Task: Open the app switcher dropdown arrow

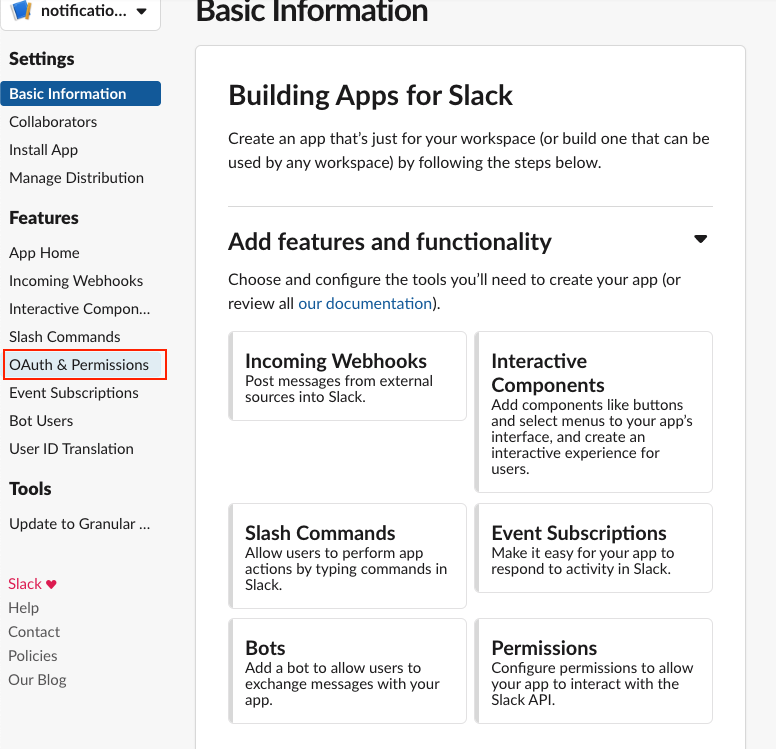Action: 142,11
